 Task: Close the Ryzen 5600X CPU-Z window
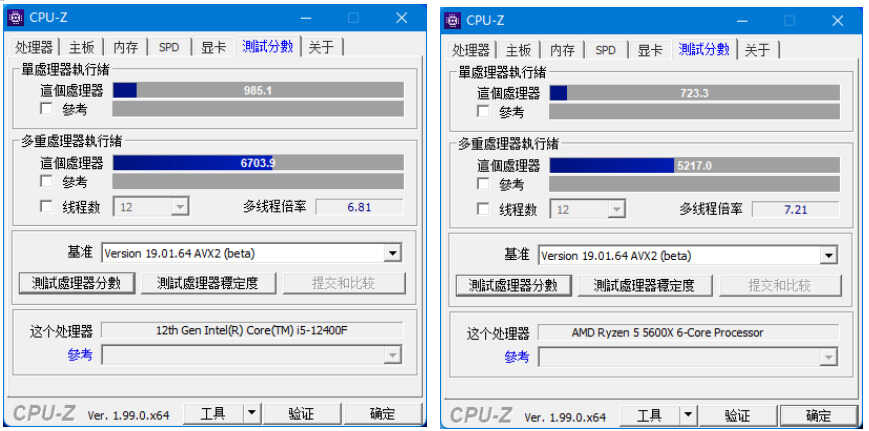click(837, 21)
